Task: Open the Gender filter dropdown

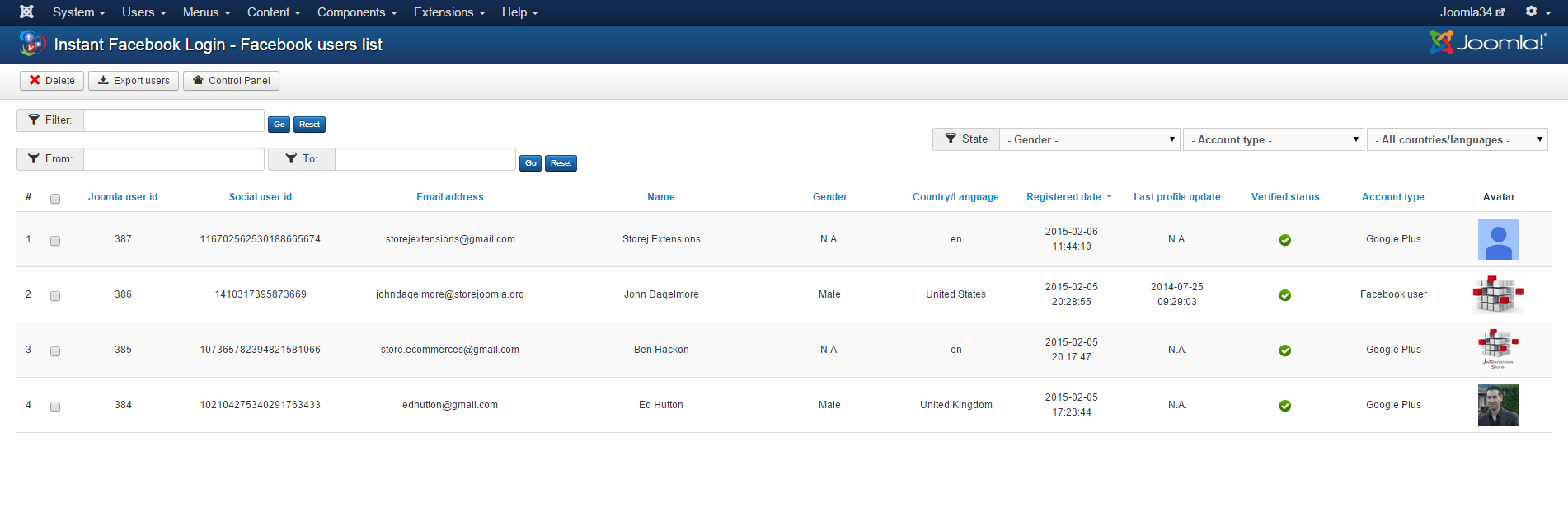Action: pyautogui.click(x=1090, y=139)
